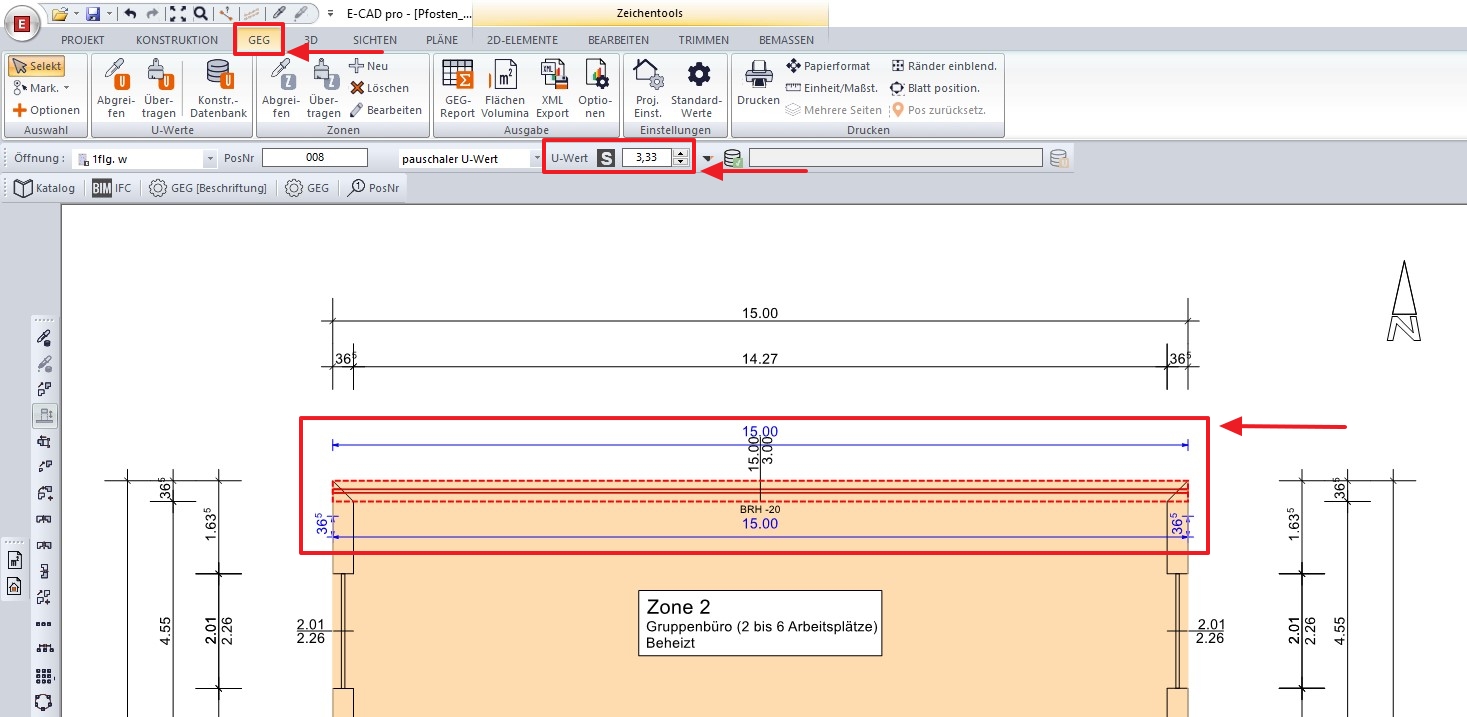Open the BEMASSEN ribbon tab
Image resolution: width=1467 pixels, height=717 pixels.
(787, 40)
